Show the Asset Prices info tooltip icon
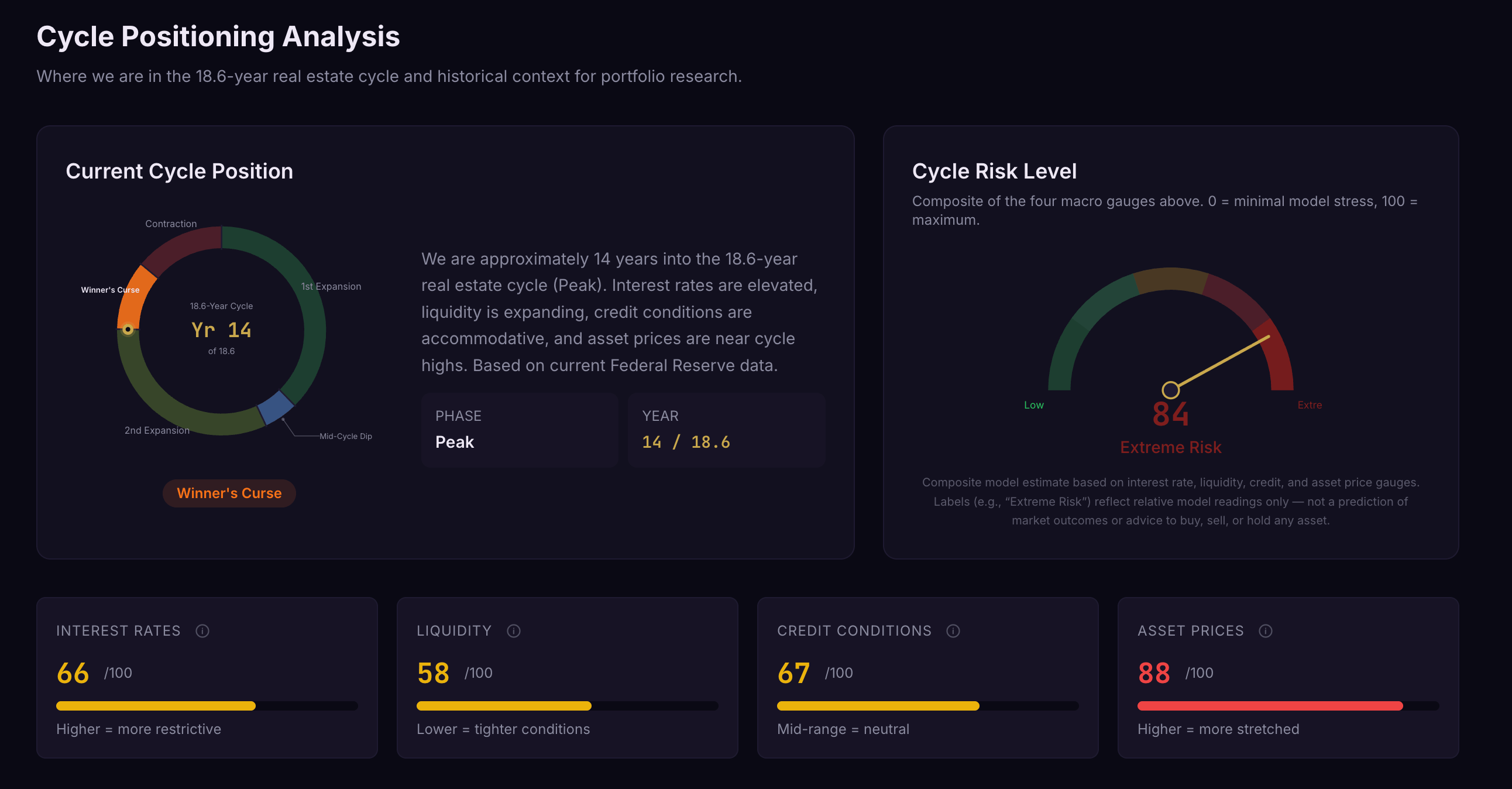The image size is (1512, 789). [x=1266, y=631]
